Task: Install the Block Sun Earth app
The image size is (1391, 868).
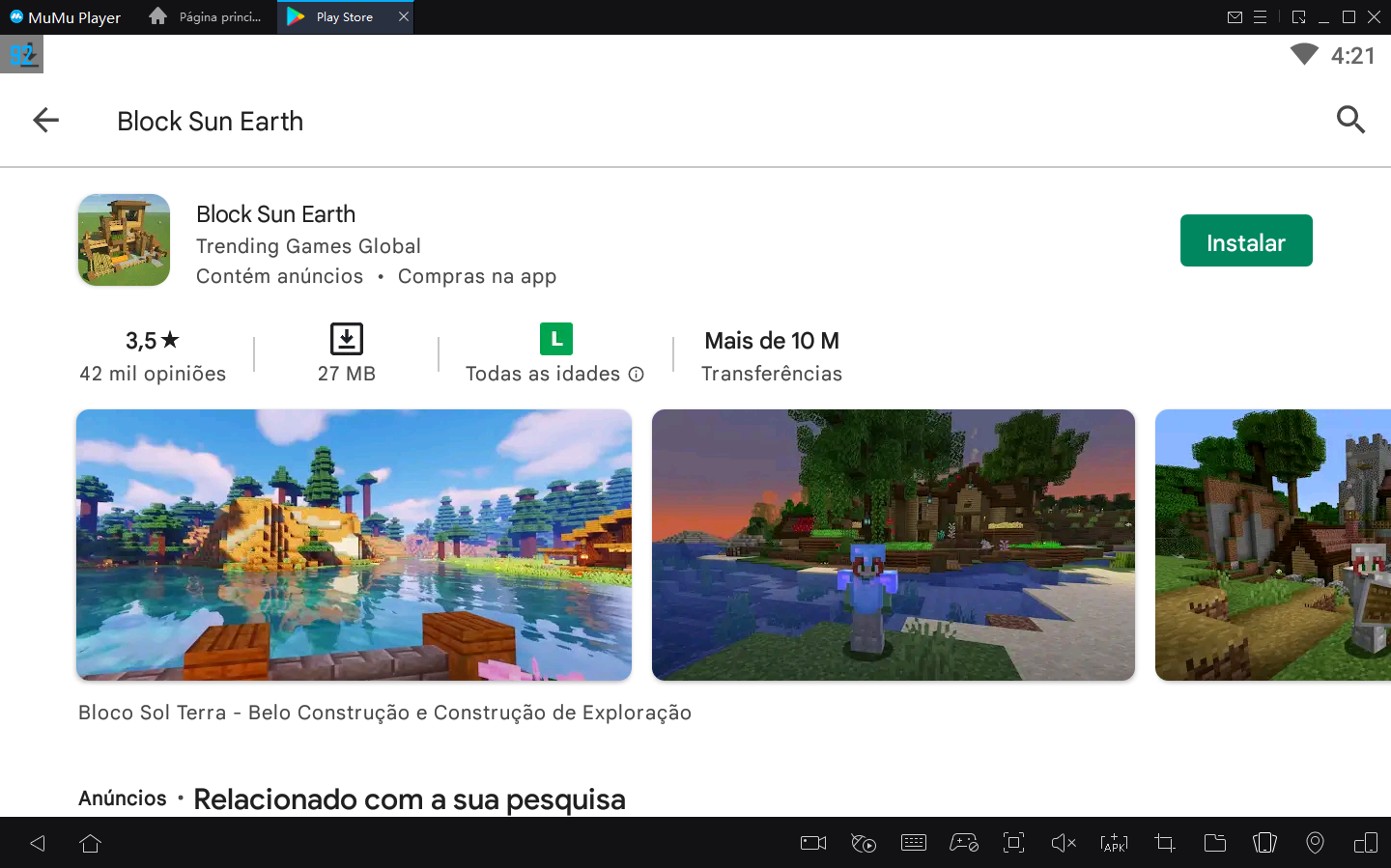Action: click(1246, 240)
